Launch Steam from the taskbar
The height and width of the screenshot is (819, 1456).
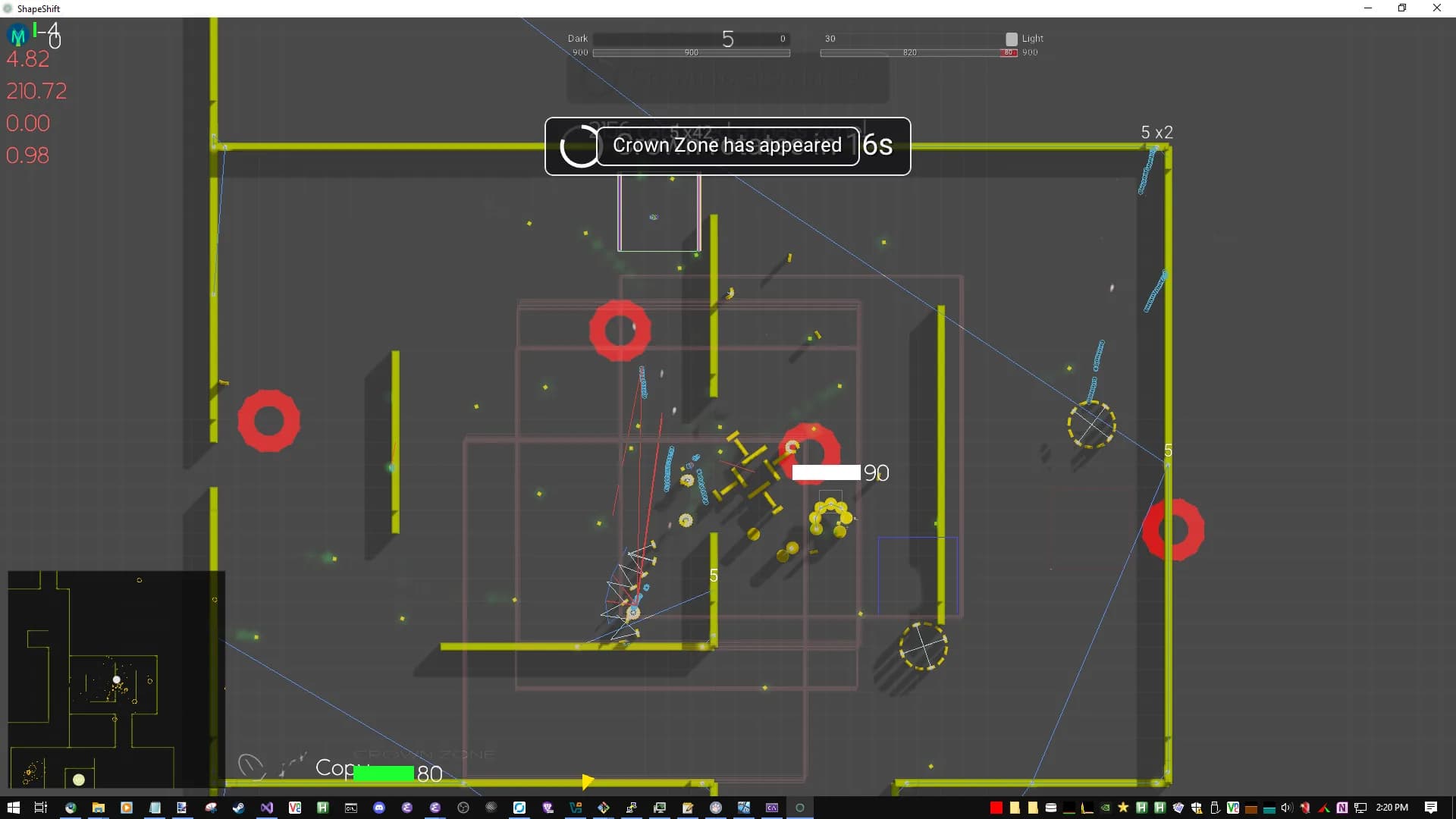[x=239, y=808]
